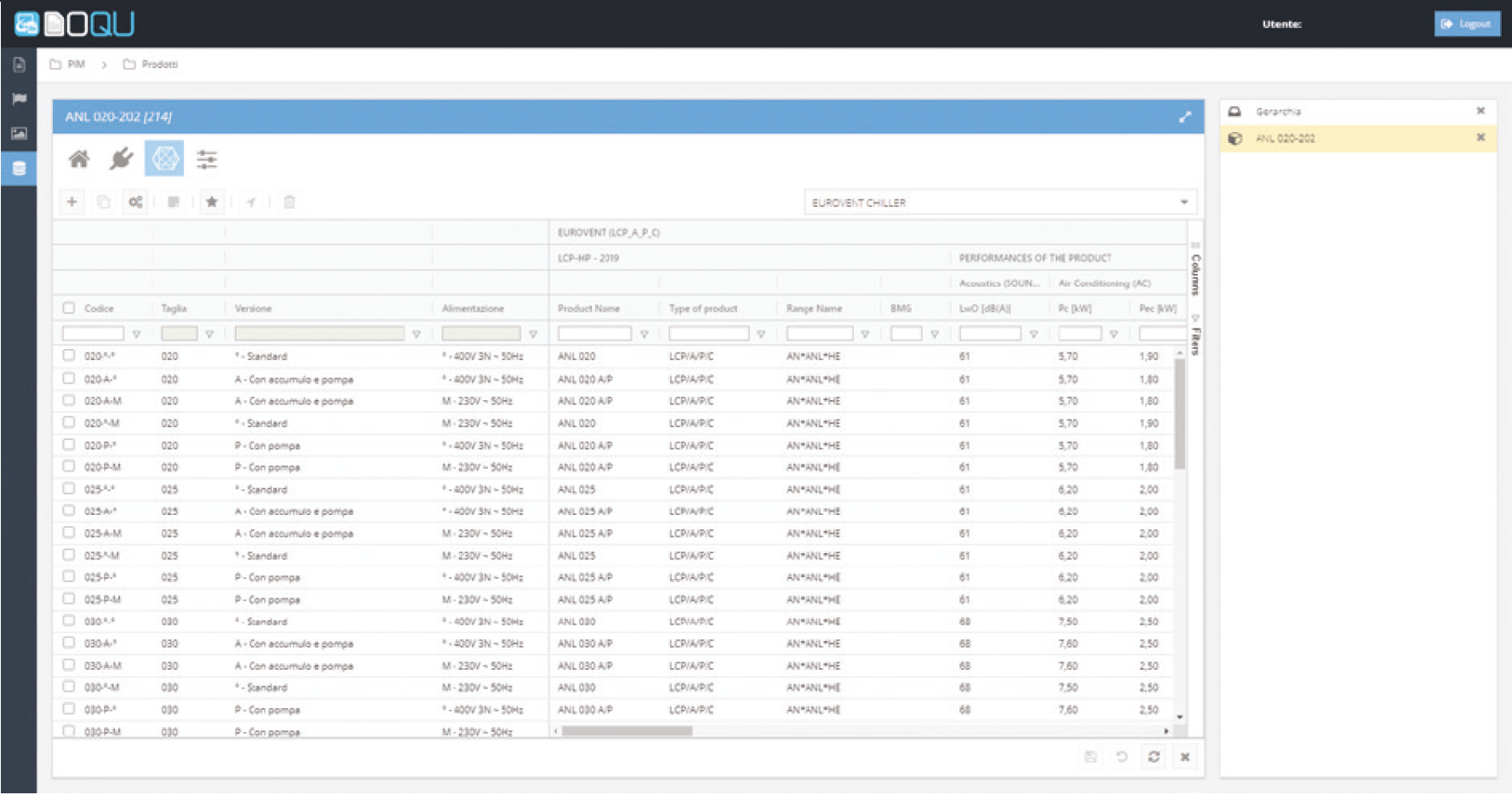Screen dimensions: 1512x795
Task: Click the list notes toolbar icon
Action: pyautogui.click(x=174, y=202)
